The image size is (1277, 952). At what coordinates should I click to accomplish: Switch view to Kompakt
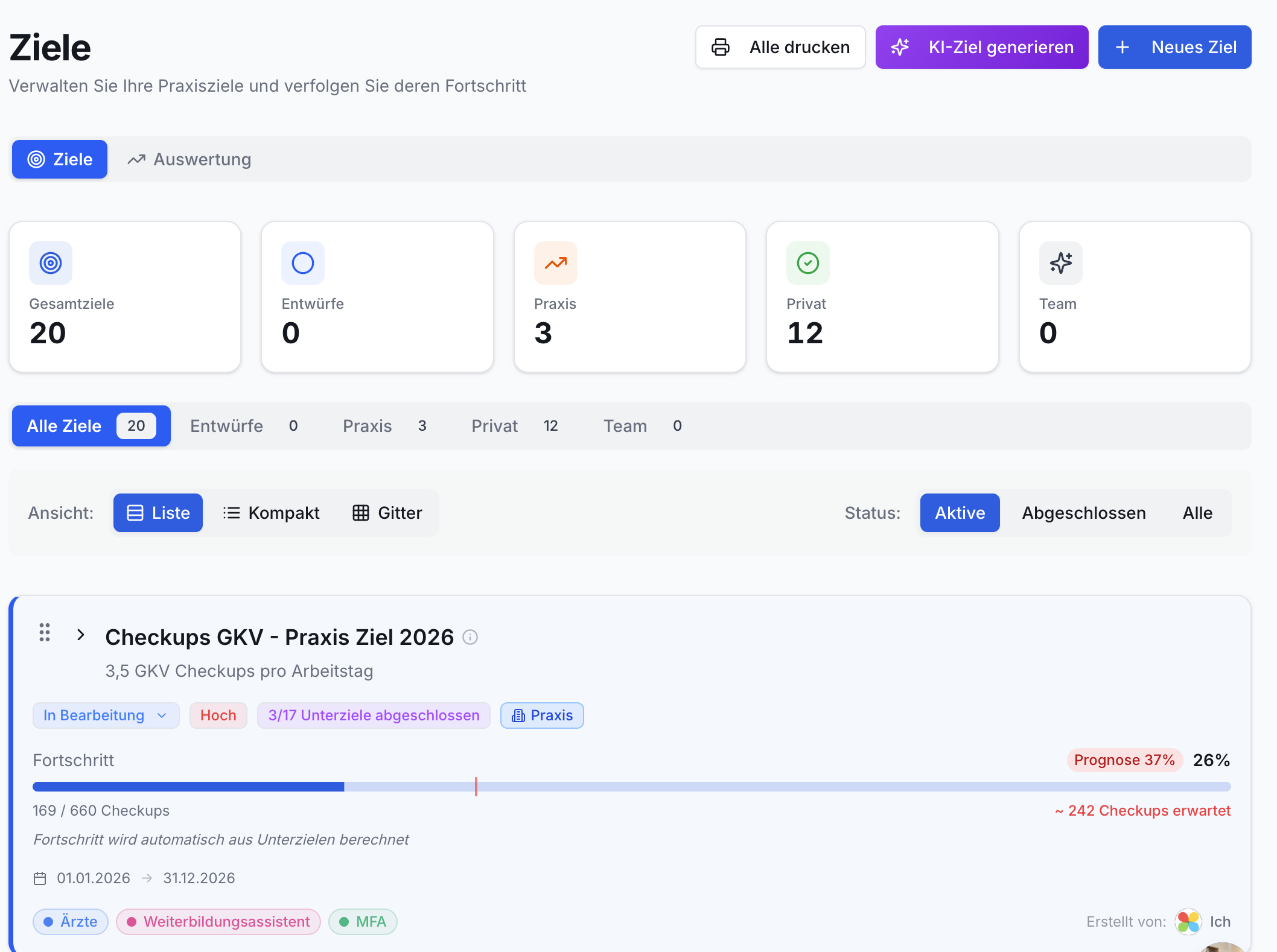tap(271, 513)
